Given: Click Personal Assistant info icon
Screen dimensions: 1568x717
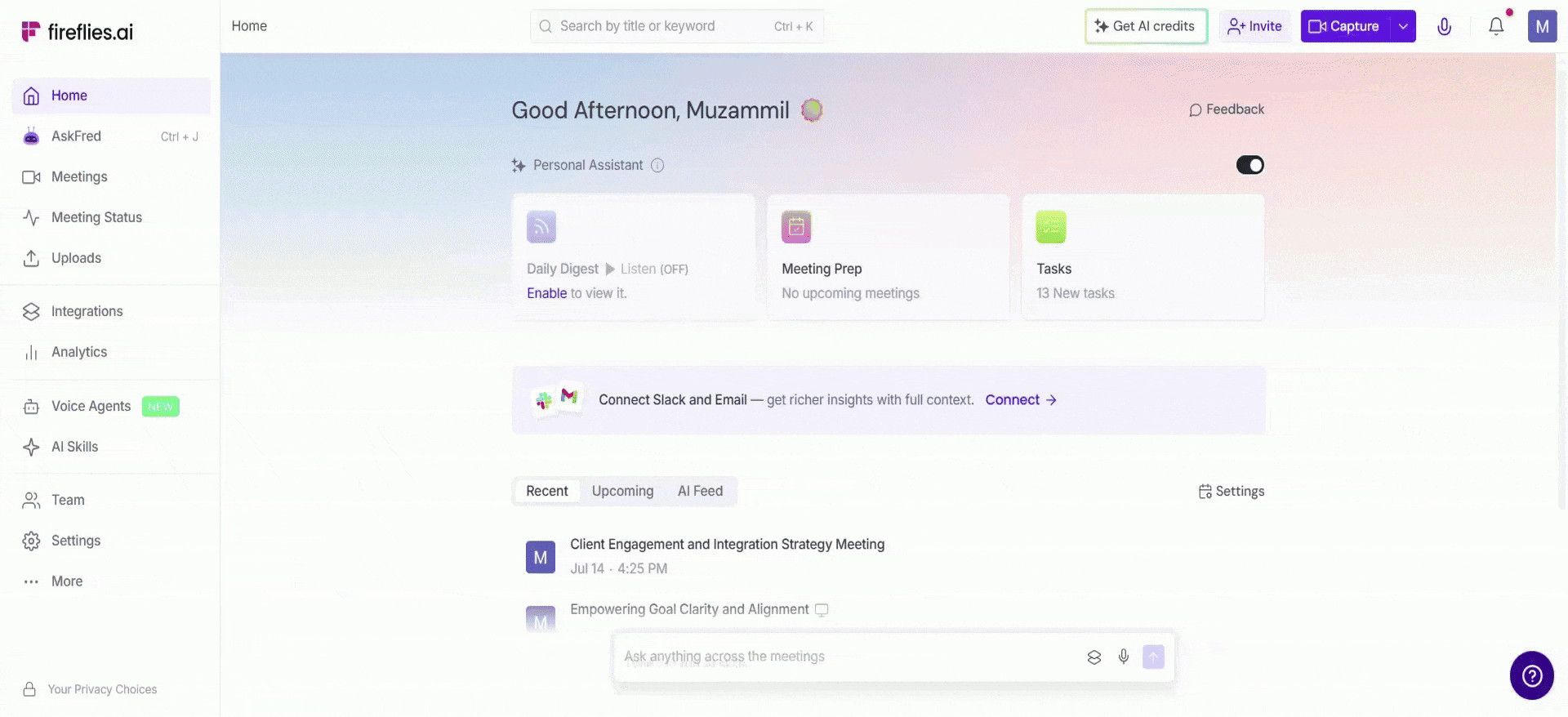Looking at the screenshot, I should 657,165.
